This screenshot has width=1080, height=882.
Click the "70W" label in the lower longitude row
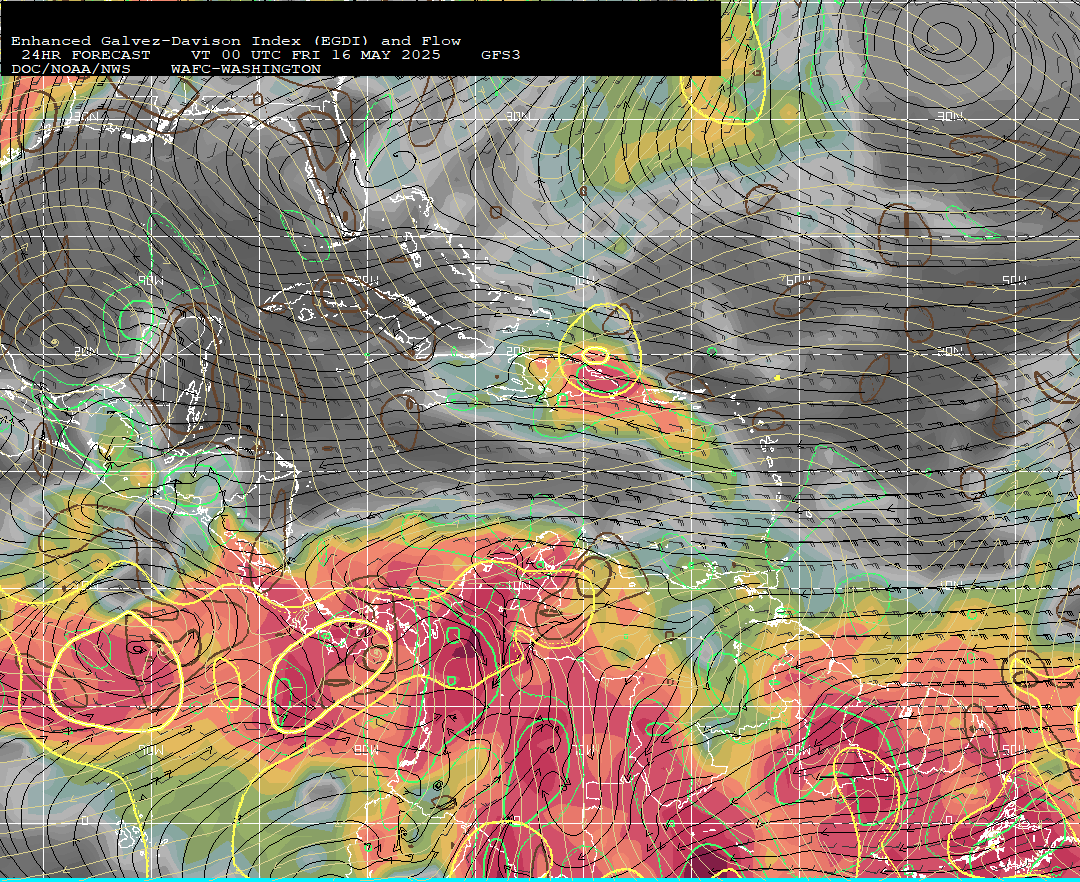[585, 750]
